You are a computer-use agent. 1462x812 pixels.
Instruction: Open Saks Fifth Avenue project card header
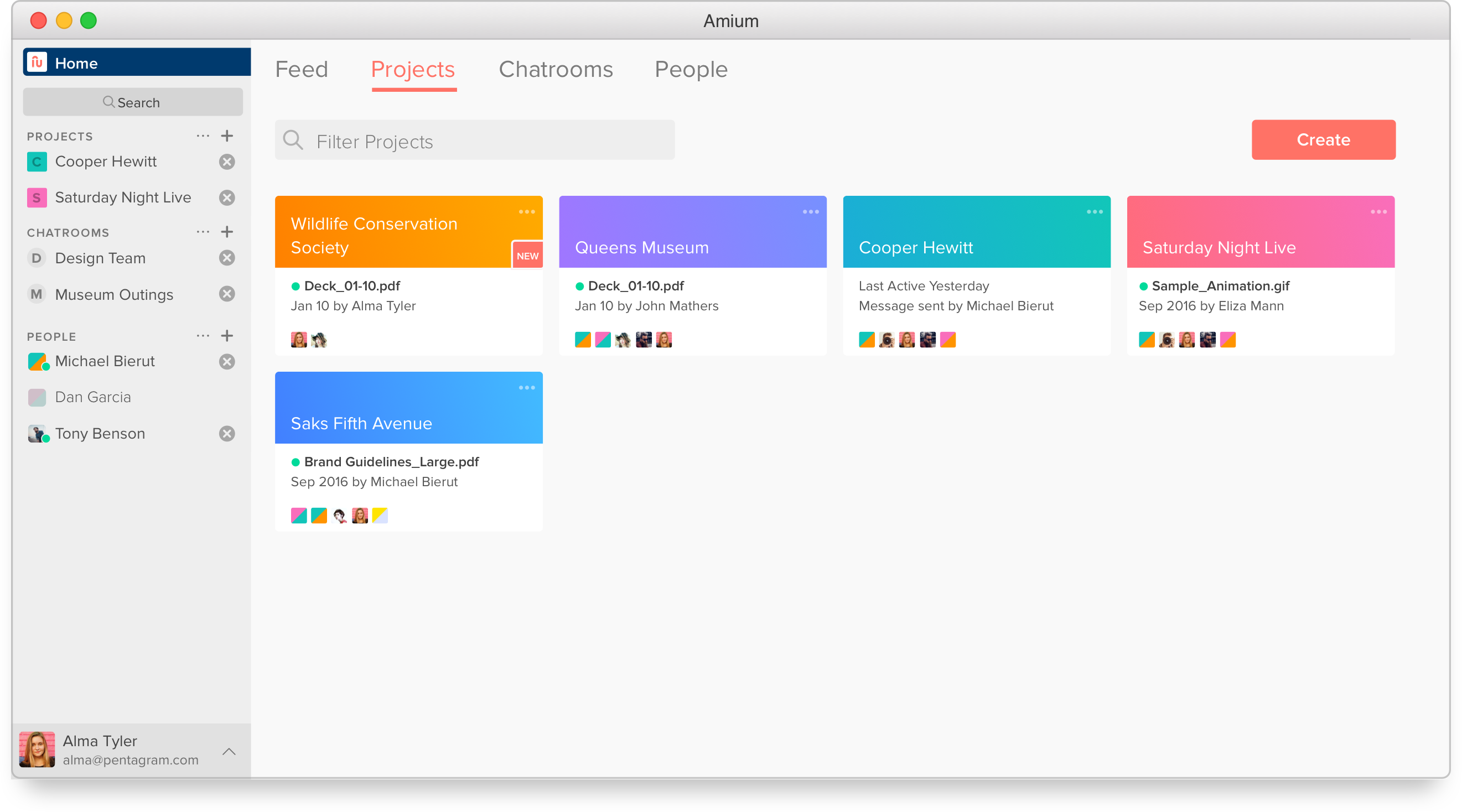[x=408, y=408]
